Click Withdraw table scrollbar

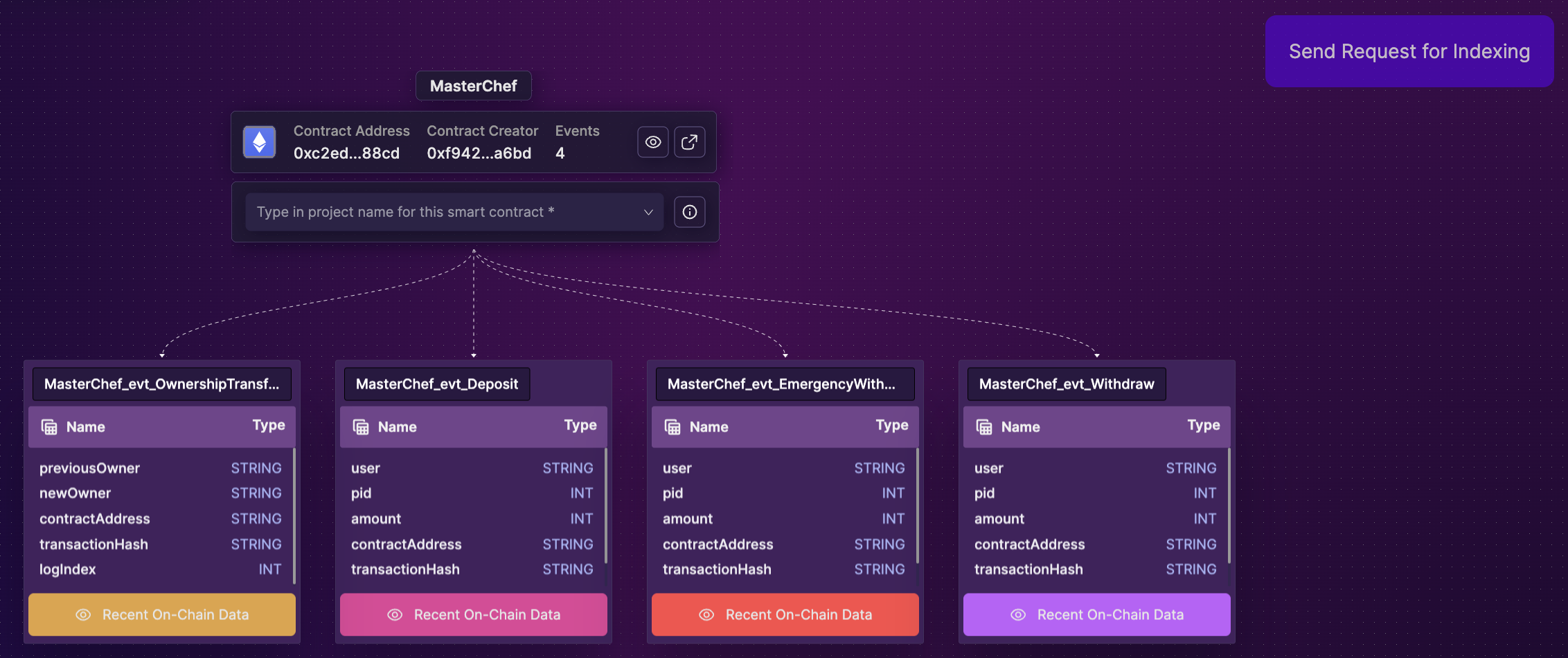[1229, 506]
